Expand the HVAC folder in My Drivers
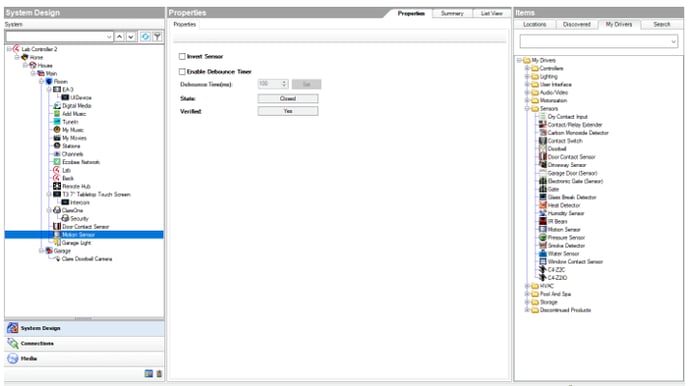Image resolution: width=688 pixels, height=386 pixels. (527, 286)
